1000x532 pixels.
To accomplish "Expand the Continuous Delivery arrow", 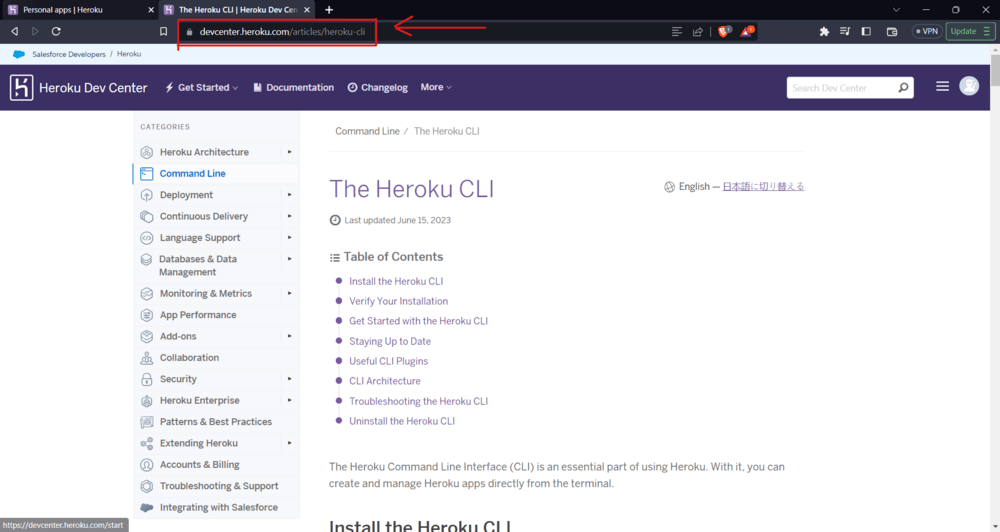I will 290,216.
